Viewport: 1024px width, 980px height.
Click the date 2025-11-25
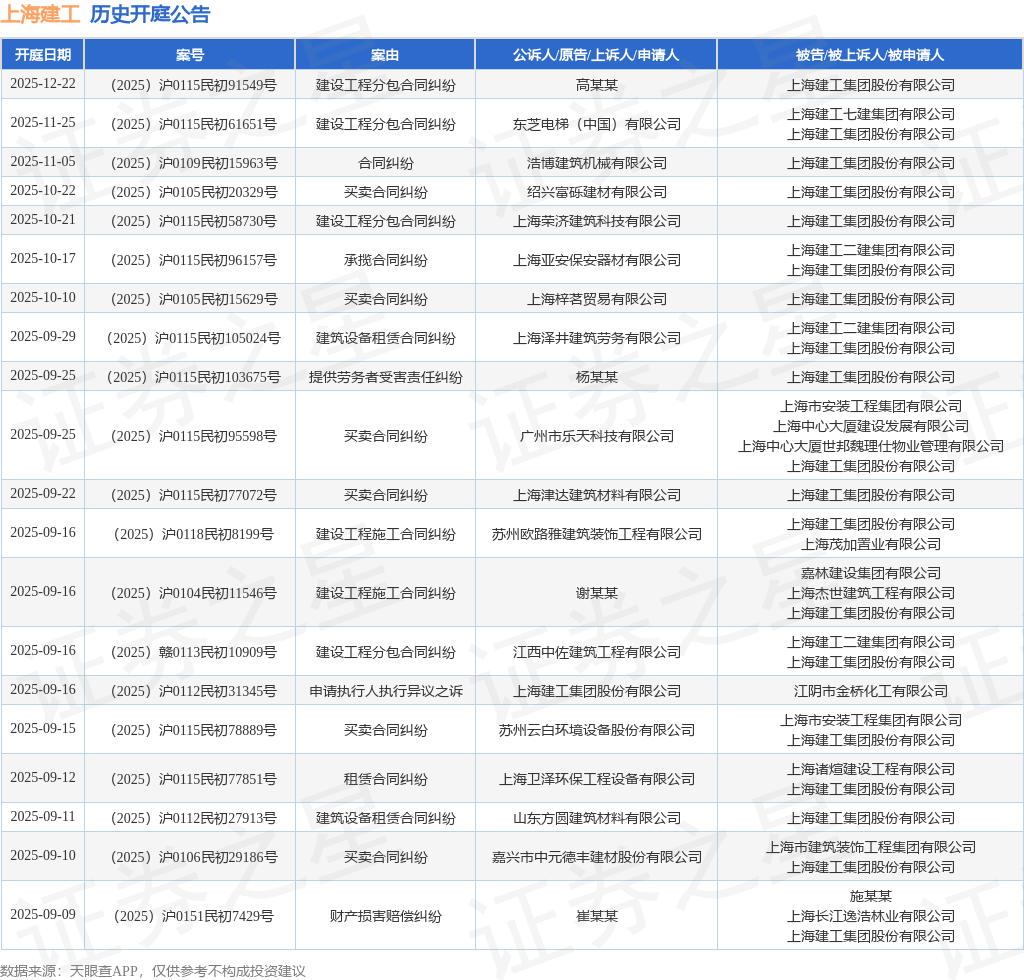(x=43, y=123)
